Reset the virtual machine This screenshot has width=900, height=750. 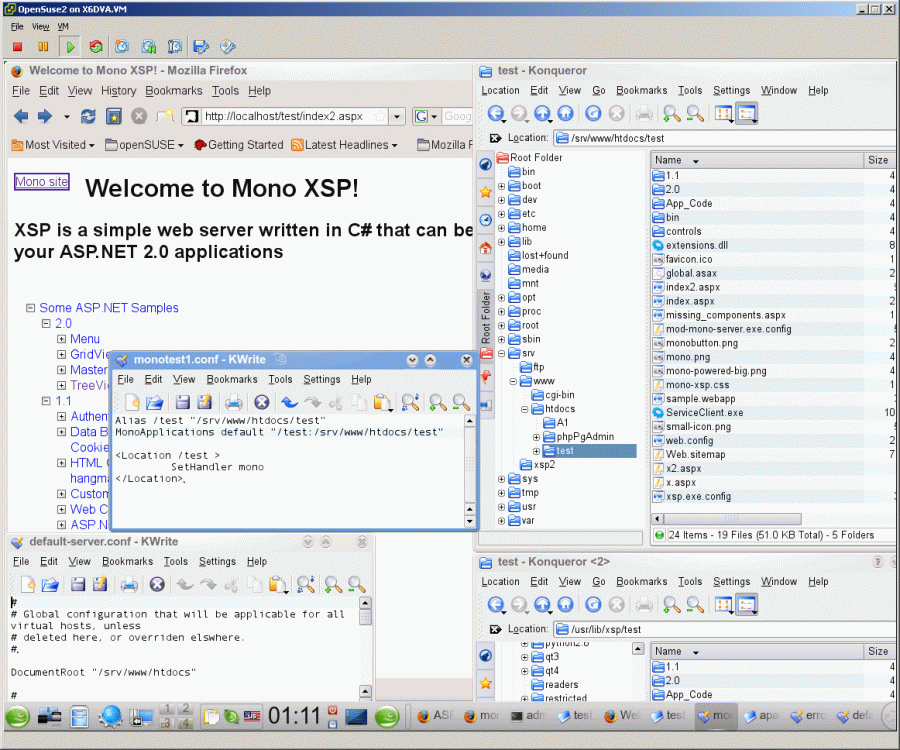point(96,47)
